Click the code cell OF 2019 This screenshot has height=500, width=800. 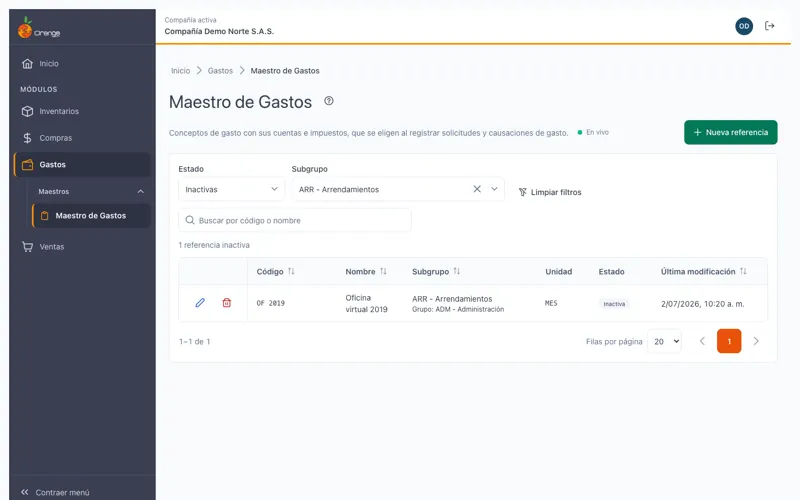270,303
